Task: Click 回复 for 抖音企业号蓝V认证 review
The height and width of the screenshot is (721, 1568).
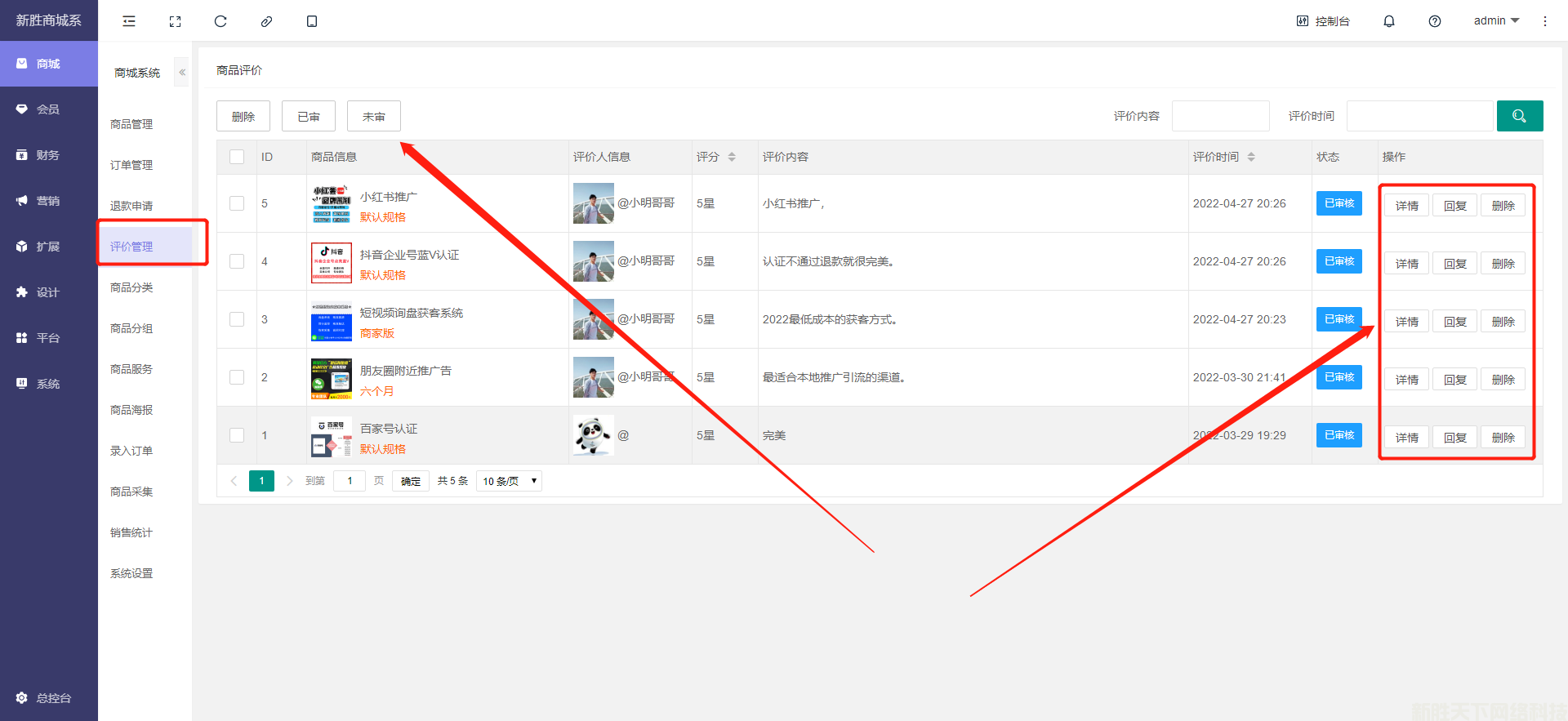Action: [1454, 264]
